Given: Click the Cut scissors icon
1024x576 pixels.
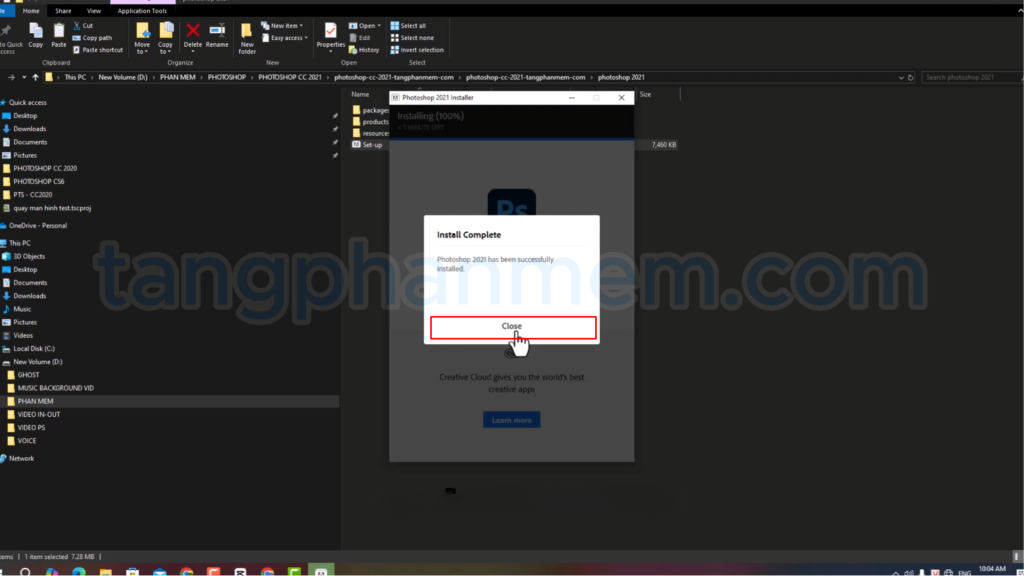Looking at the screenshot, I should pos(77,25).
